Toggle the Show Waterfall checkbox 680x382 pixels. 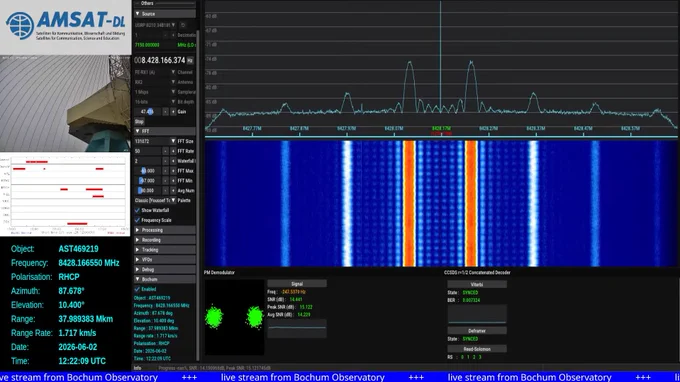click(x=137, y=210)
